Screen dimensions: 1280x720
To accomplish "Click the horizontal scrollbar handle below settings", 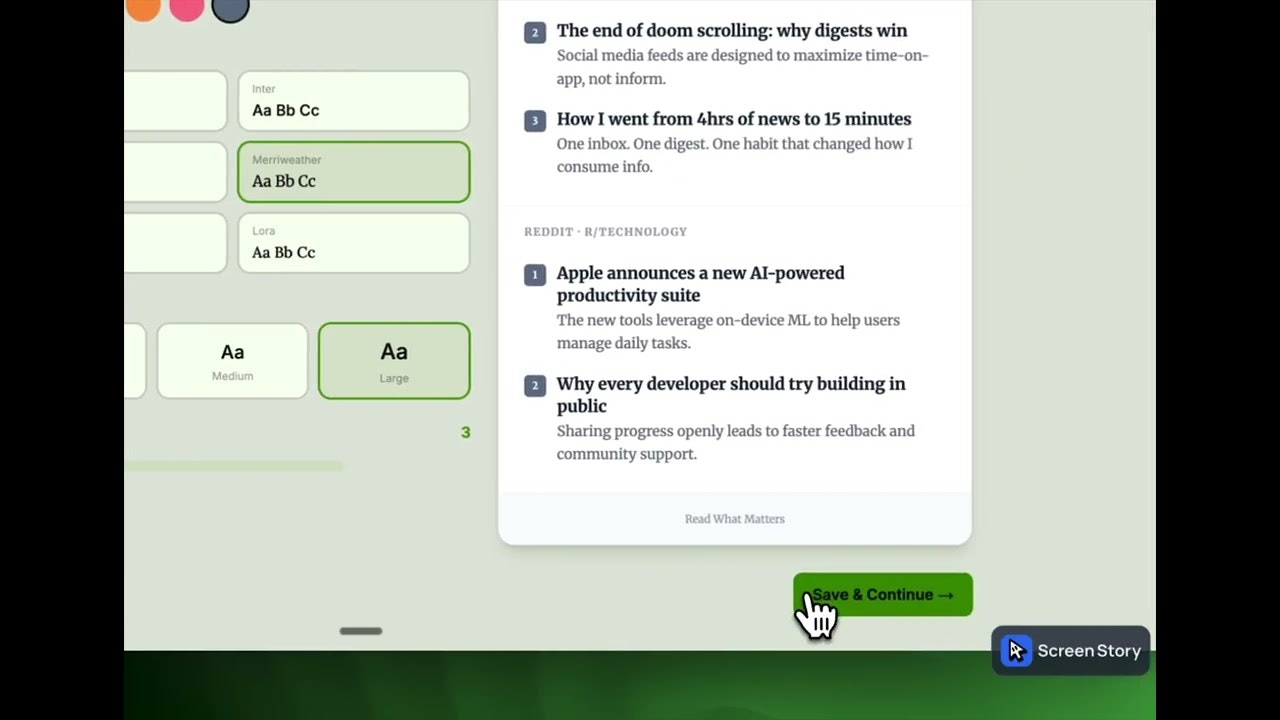I will pos(361,631).
